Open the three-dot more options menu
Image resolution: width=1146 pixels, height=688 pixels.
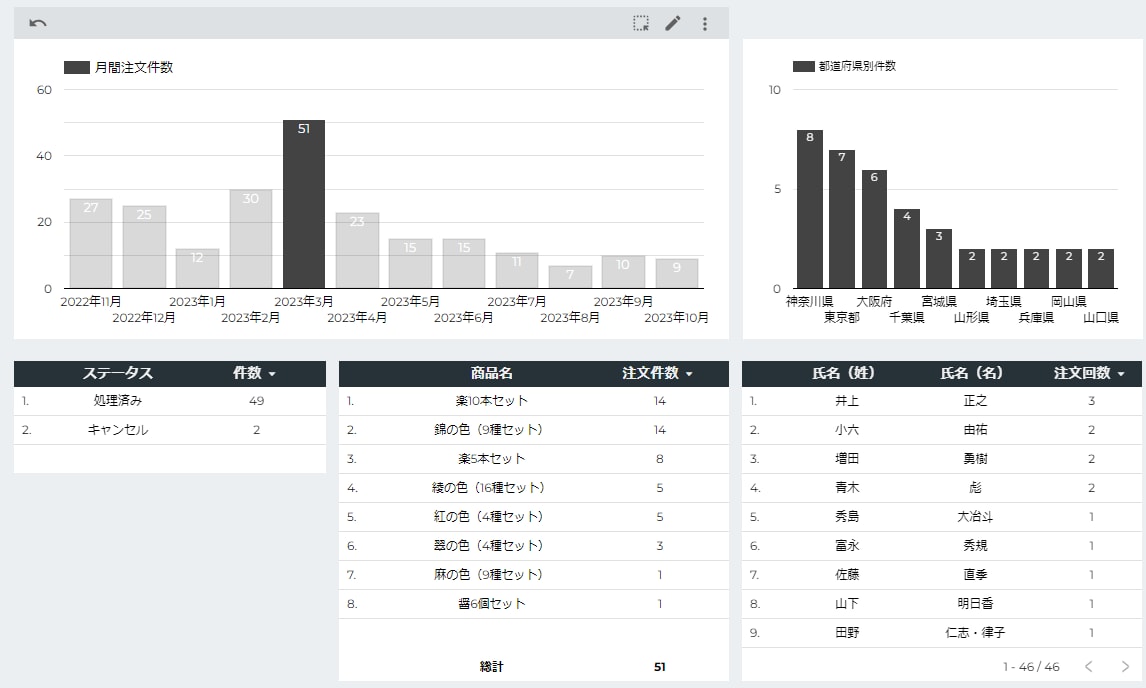click(705, 23)
